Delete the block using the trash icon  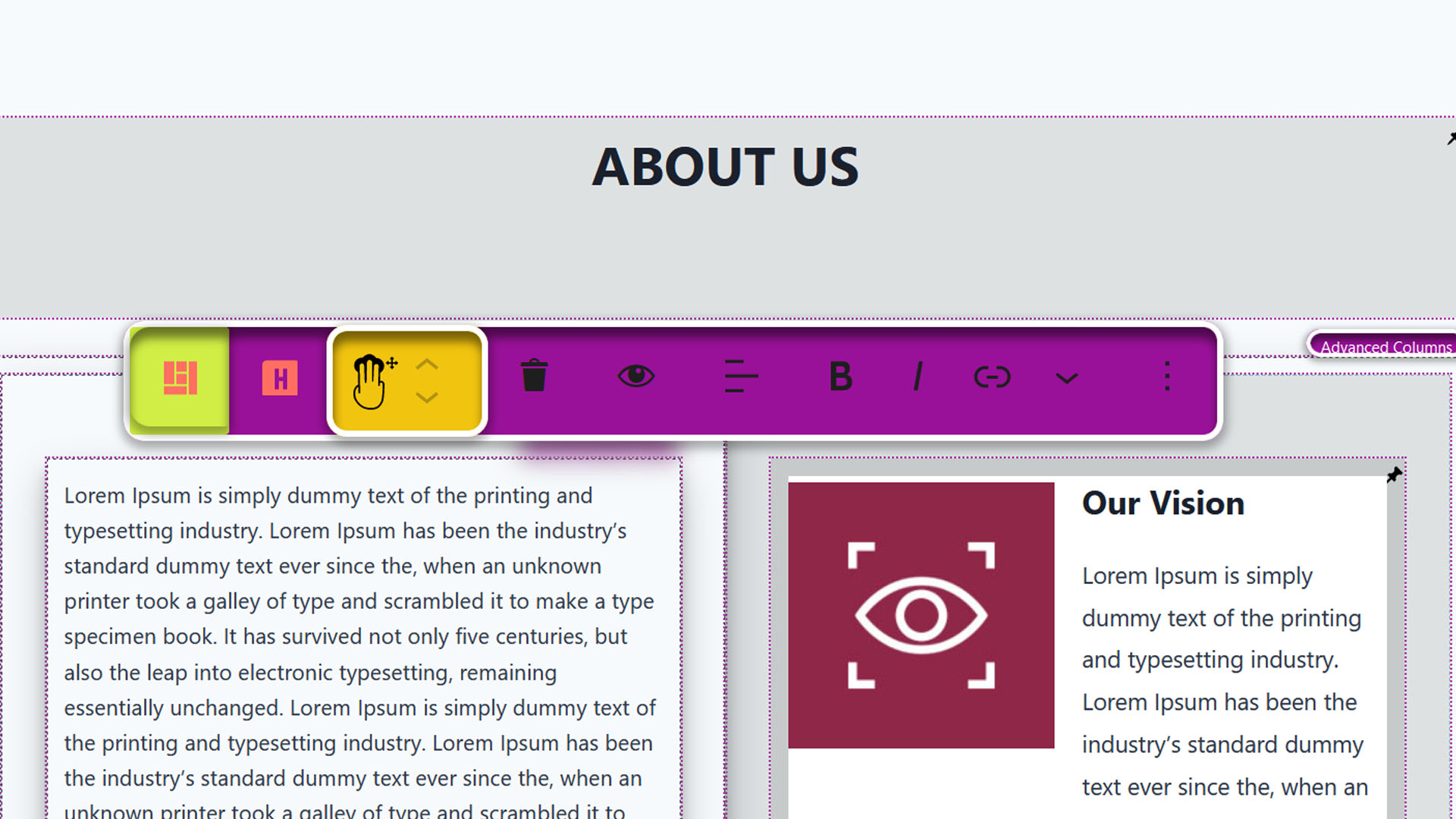[534, 375]
